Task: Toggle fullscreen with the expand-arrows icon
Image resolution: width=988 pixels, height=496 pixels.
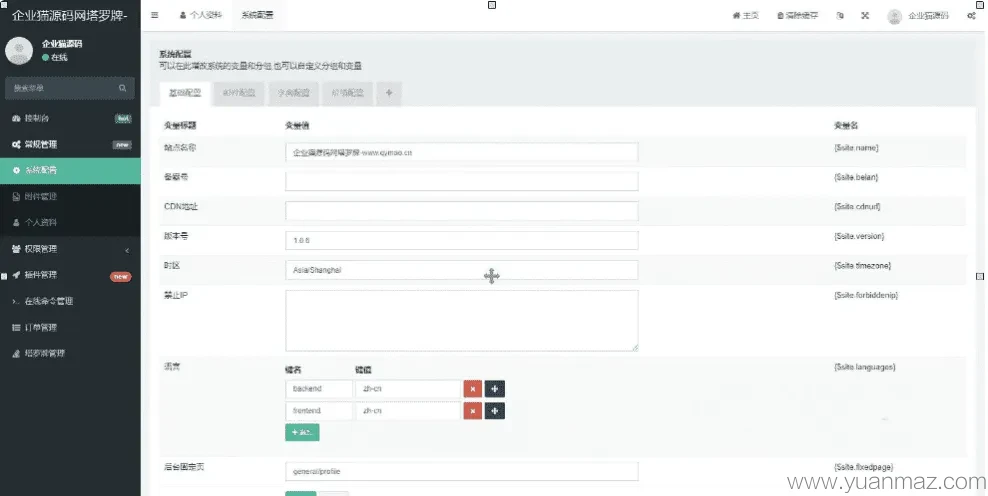Action: pyautogui.click(x=865, y=16)
